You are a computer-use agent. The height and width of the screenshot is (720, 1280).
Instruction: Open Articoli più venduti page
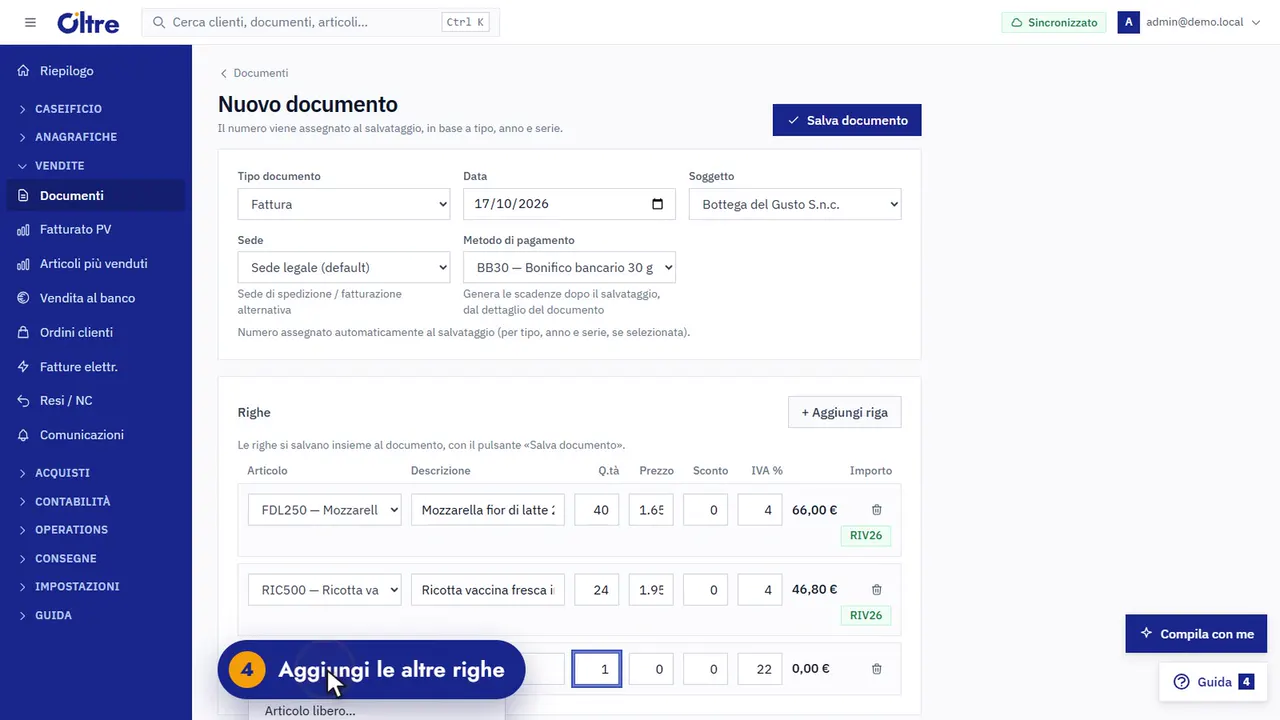pyautogui.click(x=96, y=264)
